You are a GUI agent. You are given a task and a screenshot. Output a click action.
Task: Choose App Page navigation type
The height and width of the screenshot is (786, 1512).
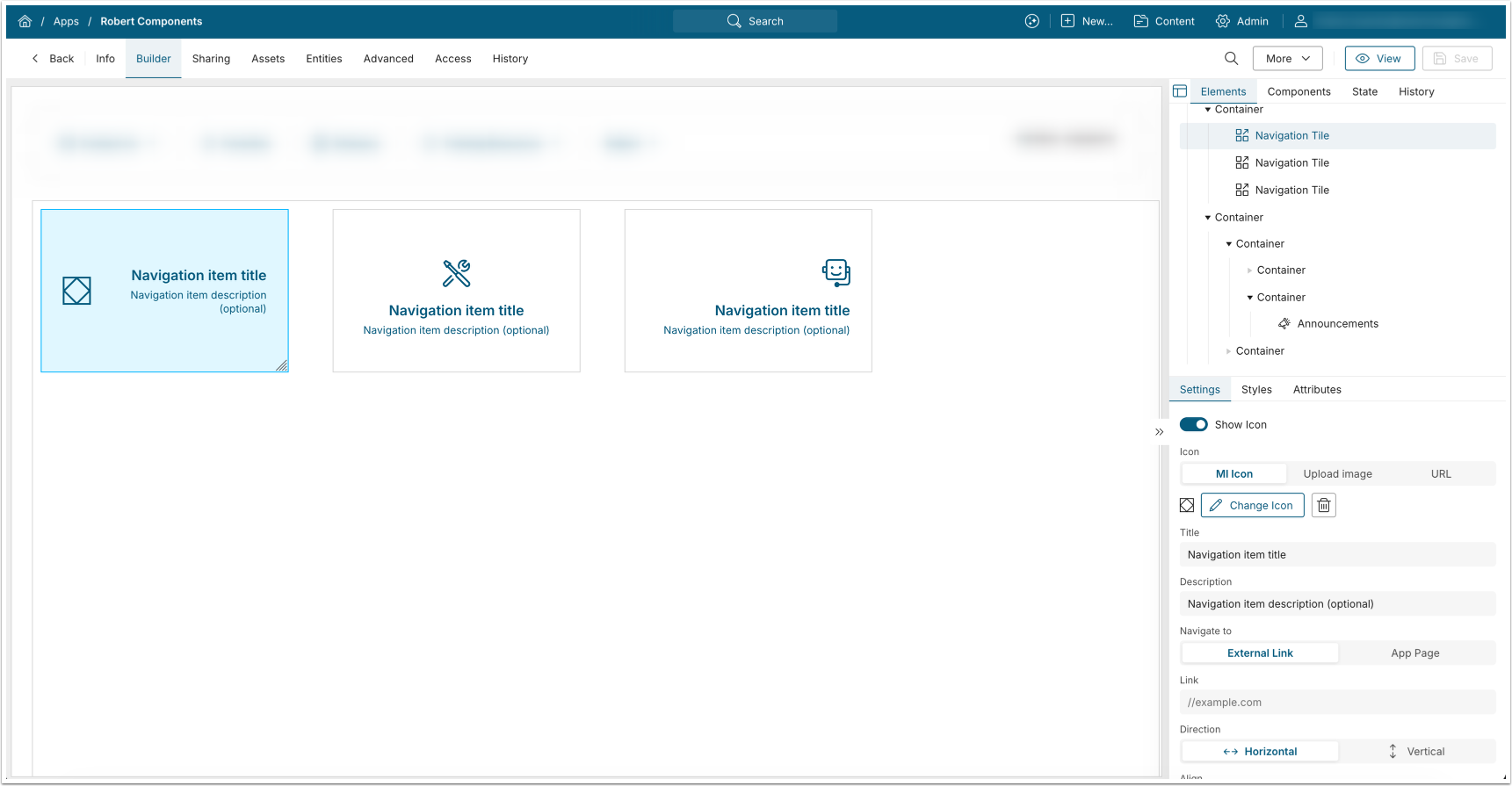point(1415,653)
